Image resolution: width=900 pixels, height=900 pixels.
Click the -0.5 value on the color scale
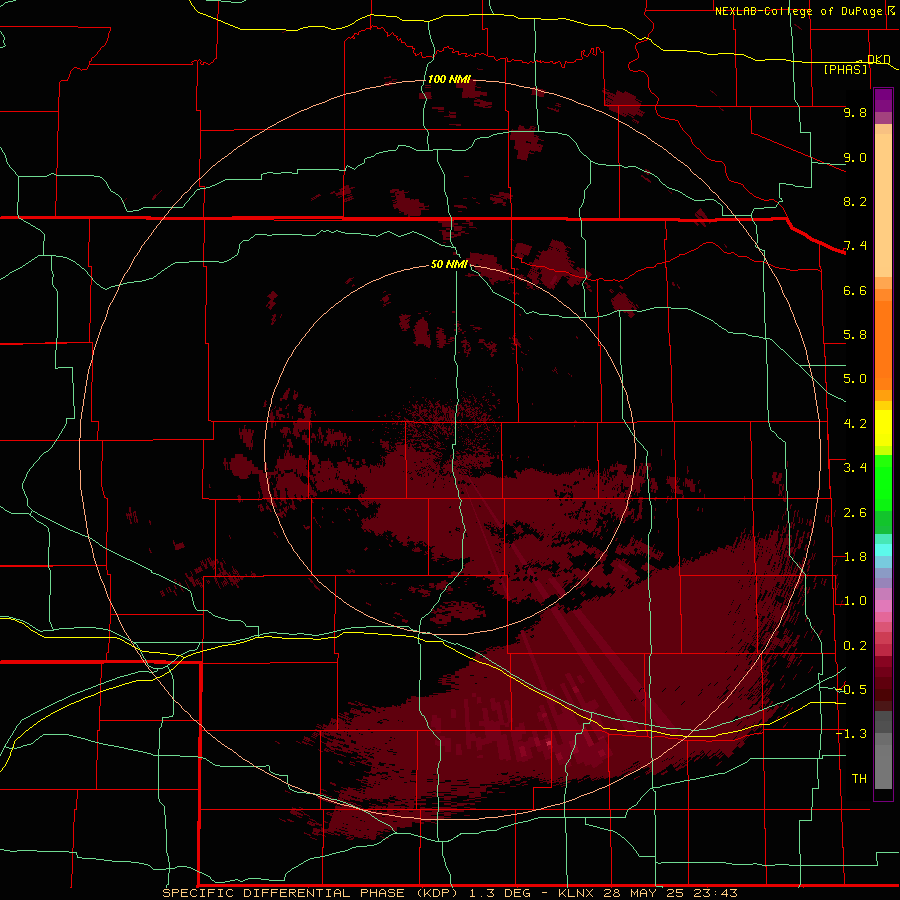point(851,690)
